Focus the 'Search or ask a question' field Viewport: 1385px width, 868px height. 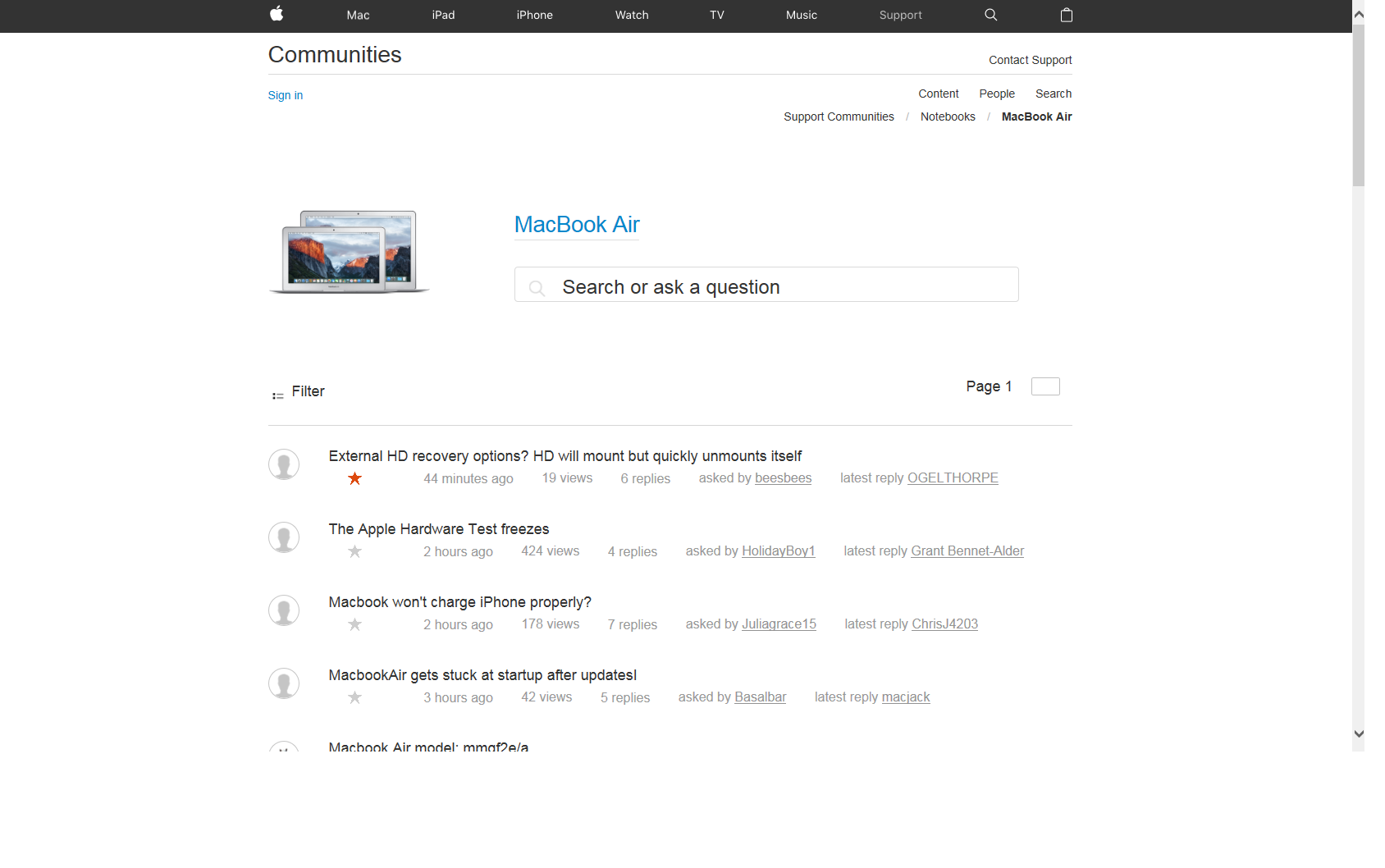(766, 285)
